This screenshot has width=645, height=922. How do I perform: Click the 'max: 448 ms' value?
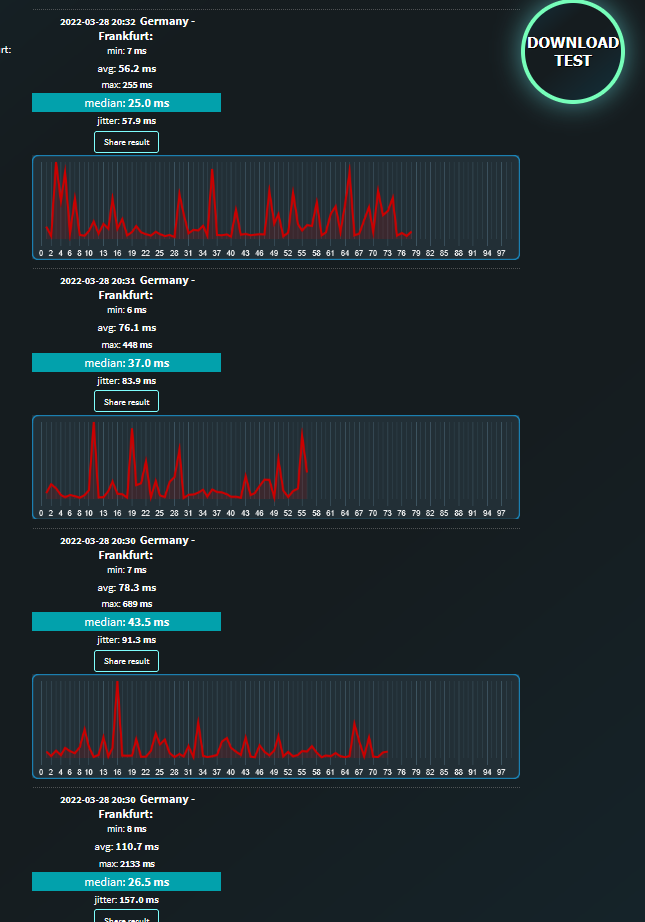(x=127, y=345)
